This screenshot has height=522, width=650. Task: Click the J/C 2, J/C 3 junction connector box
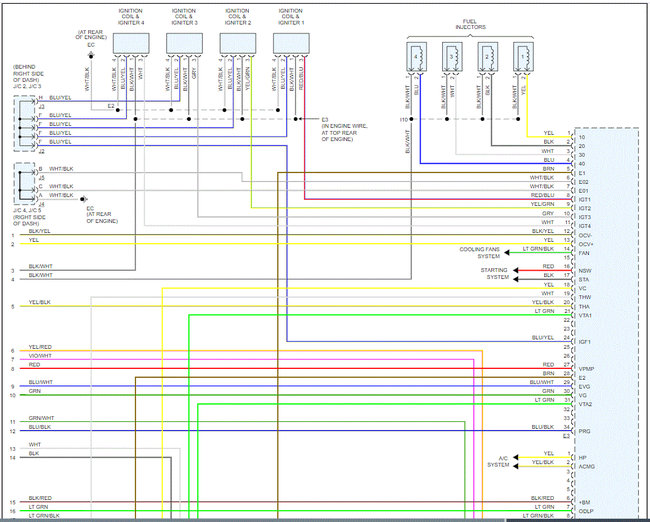[x=24, y=123]
